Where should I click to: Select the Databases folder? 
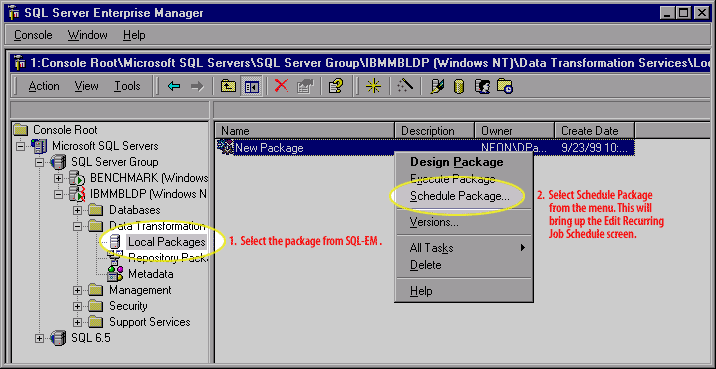pyautogui.click(x=135, y=210)
